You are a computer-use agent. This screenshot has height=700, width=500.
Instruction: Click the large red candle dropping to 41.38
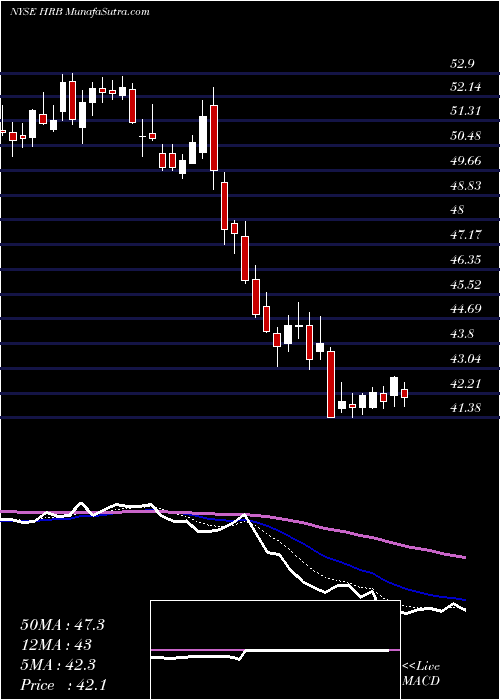331,384
